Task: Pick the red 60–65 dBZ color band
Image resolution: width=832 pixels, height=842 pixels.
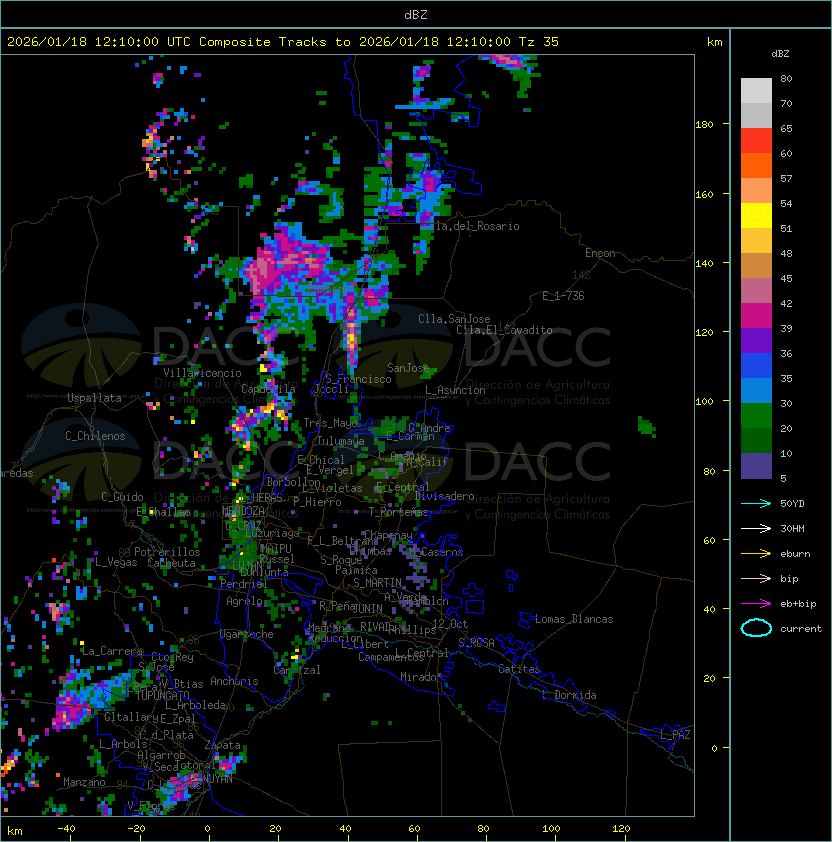Action: [x=756, y=141]
